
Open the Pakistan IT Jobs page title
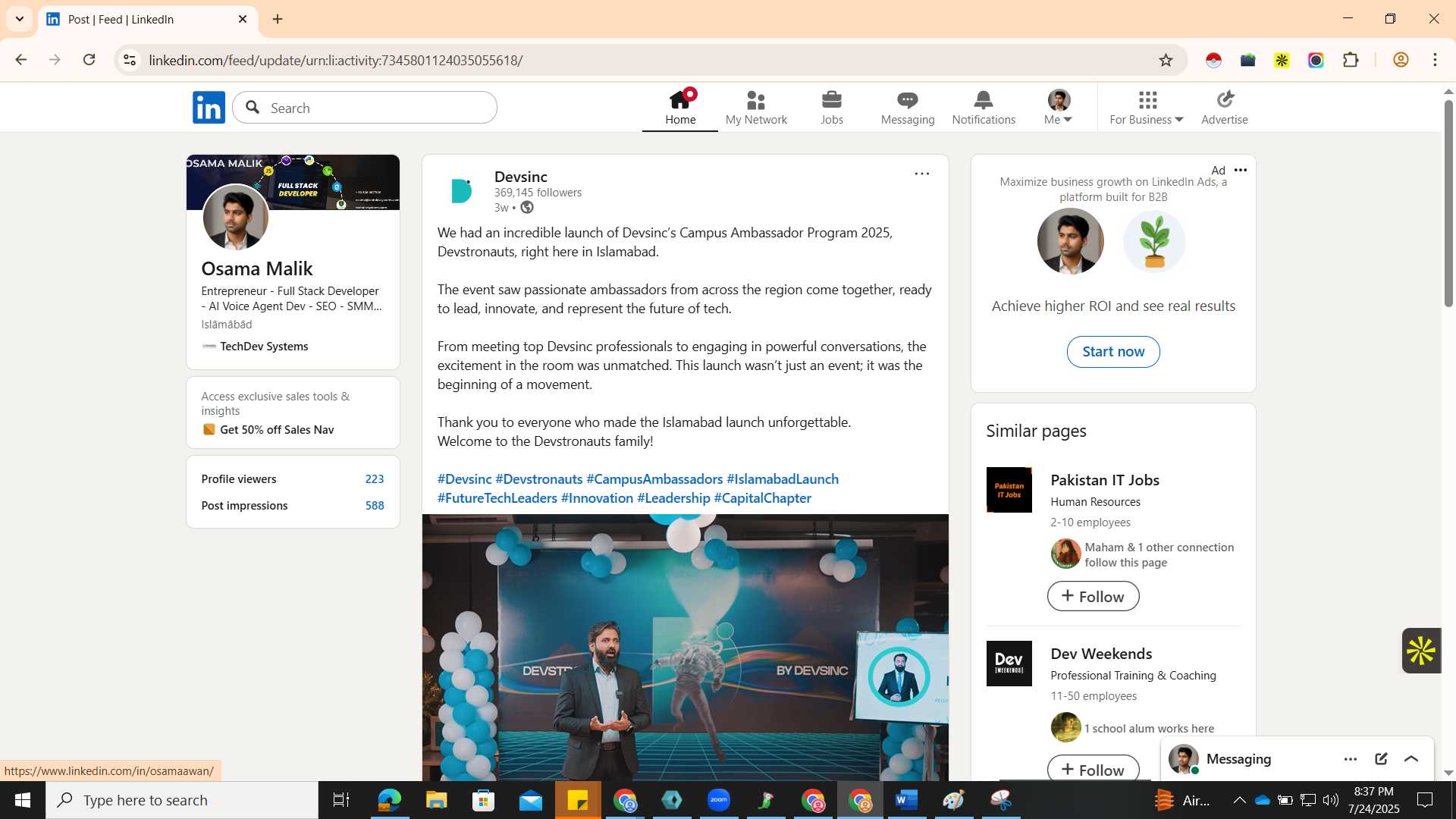pyautogui.click(x=1105, y=480)
